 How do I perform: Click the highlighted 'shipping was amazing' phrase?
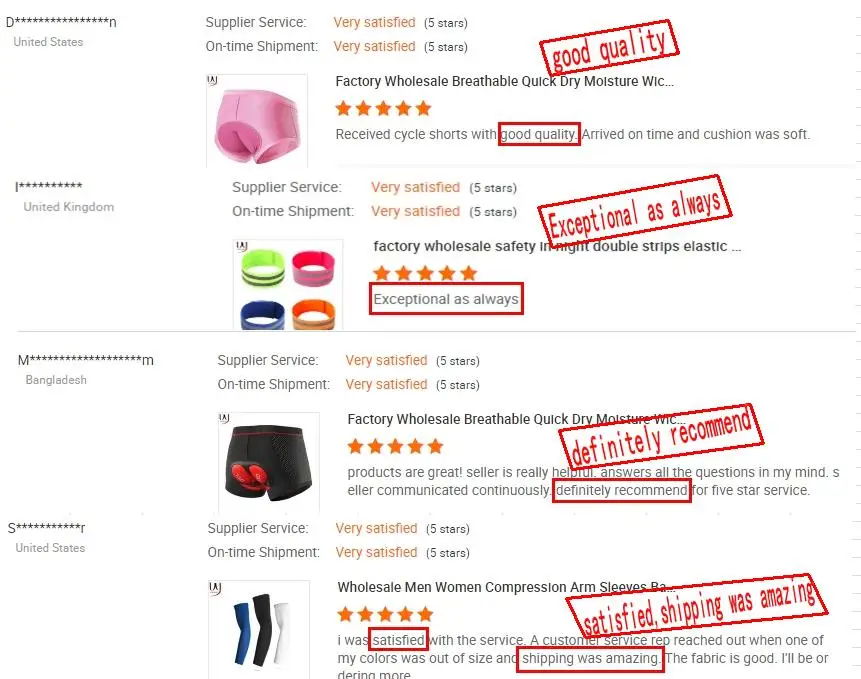[590, 658]
